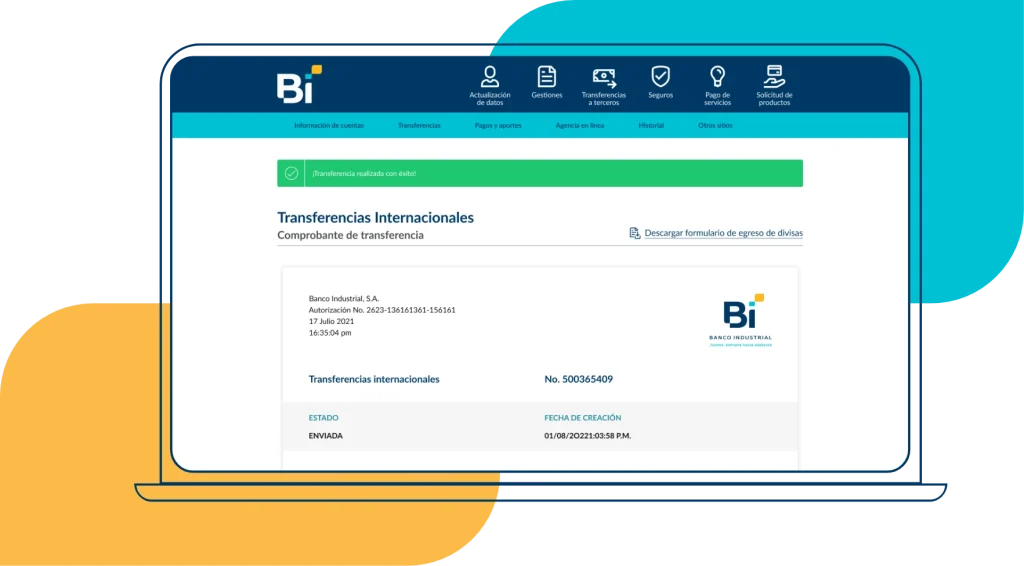Screen dimensions: 1024x566
Task: Click transfer number No. 500365409
Action: click(x=578, y=380)
